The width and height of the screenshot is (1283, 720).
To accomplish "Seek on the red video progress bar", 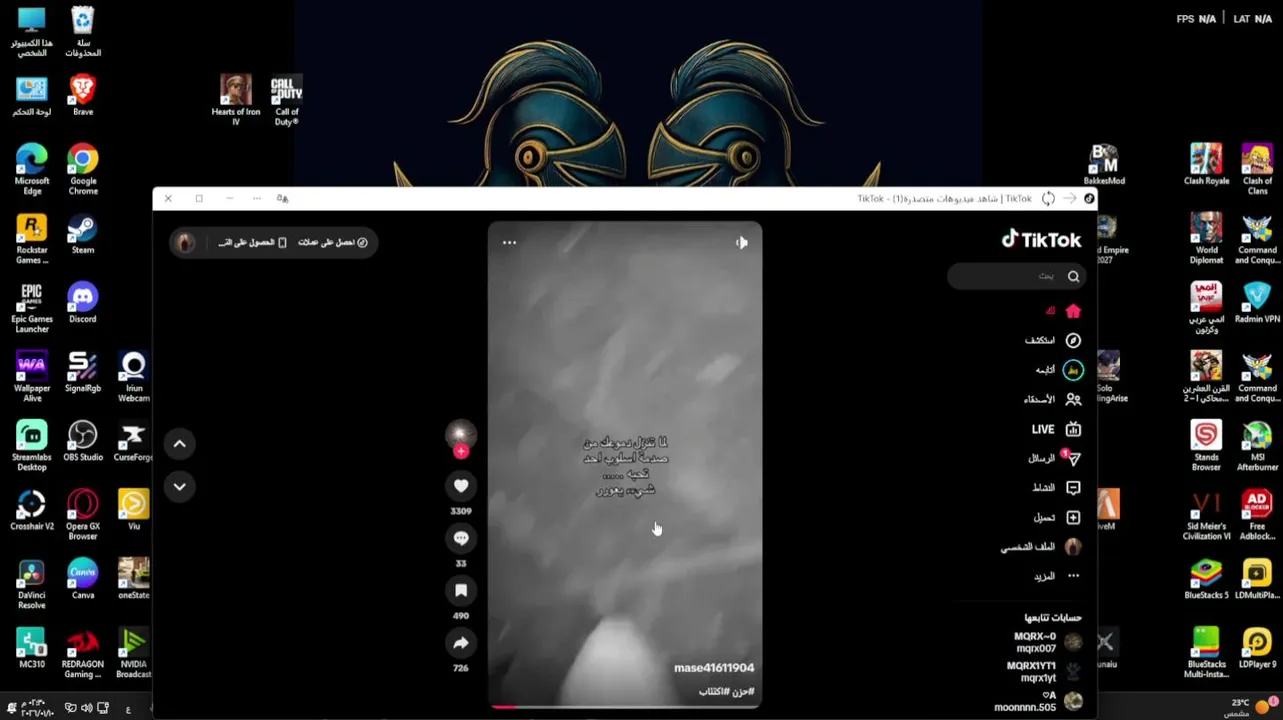I will 625,707.
